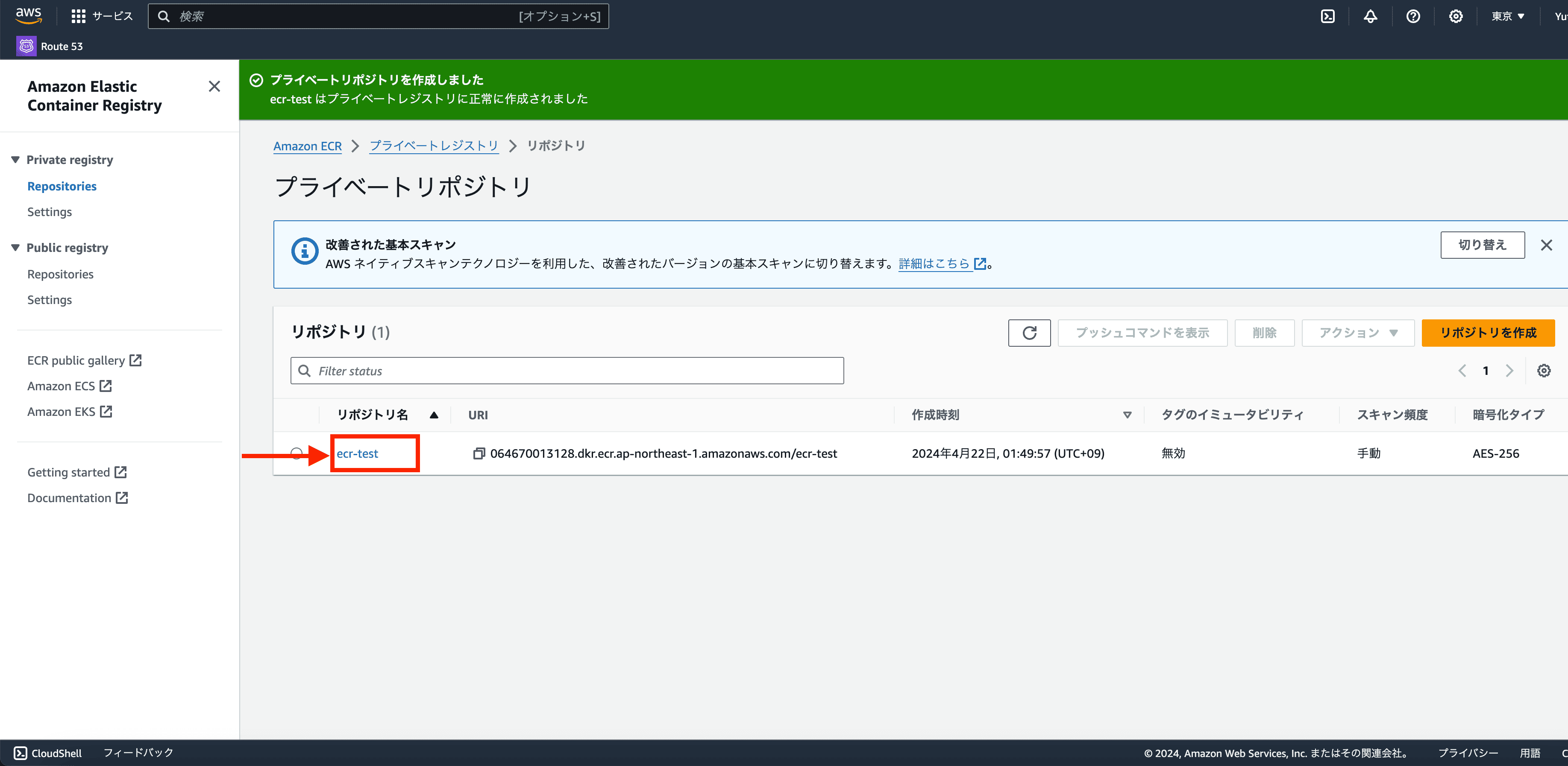Open the Terms link in footer

coord(1530,753)
